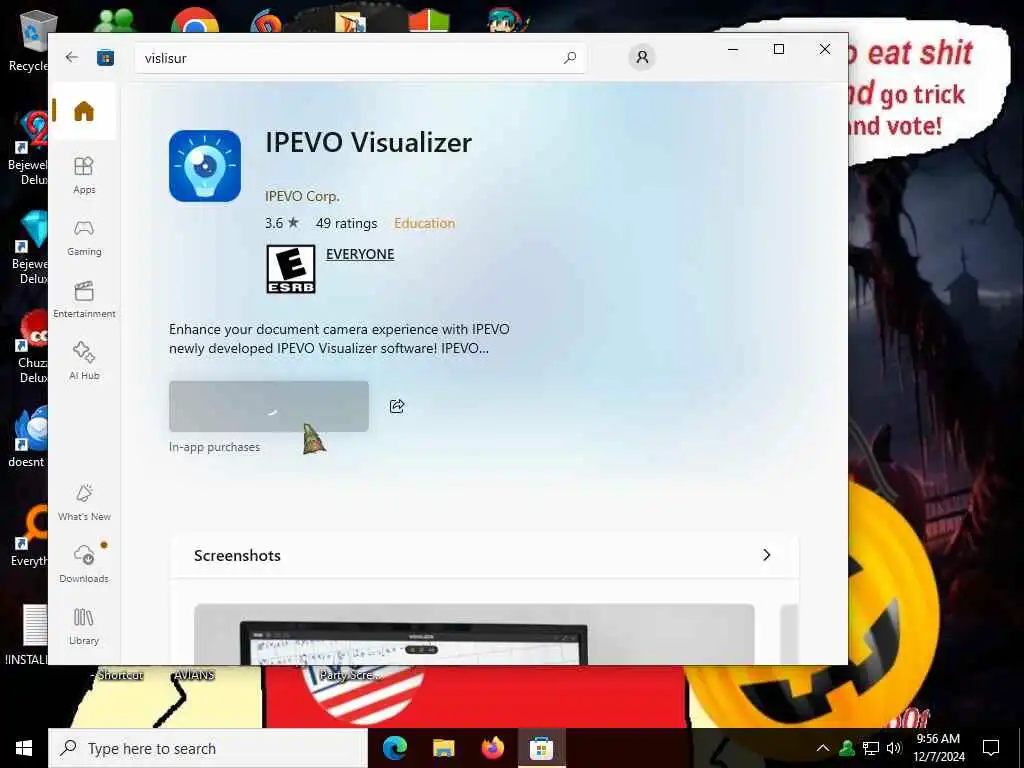Open the Entertainment section in sidebar
Viewport: 1024px width, 768px height.
pos(84,300)
